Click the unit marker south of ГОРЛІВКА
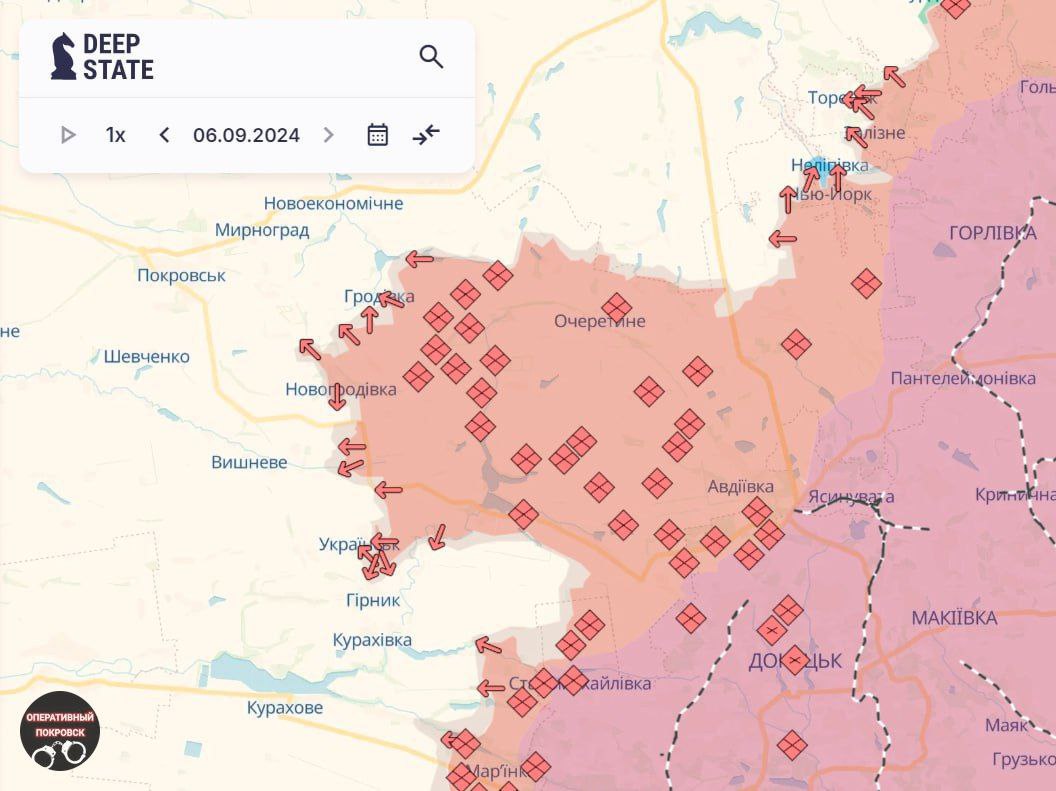 pos(866,283)
